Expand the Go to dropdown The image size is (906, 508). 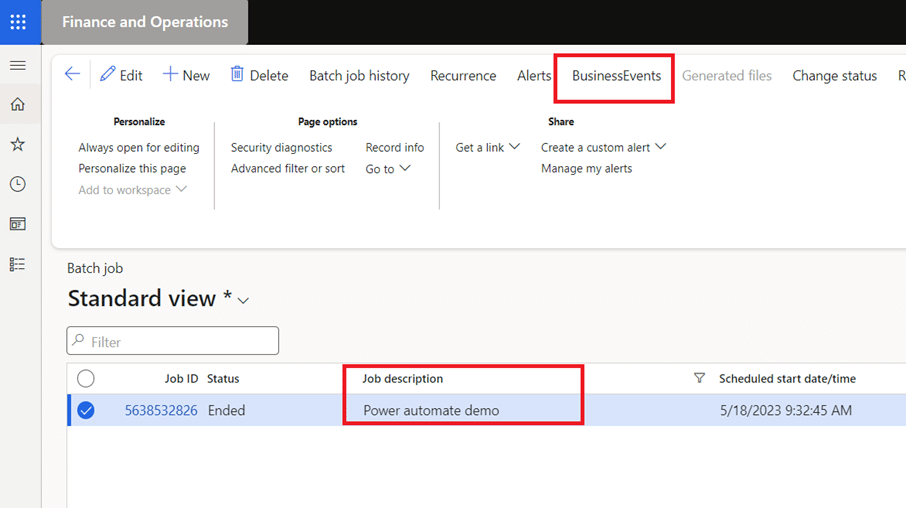point(388,169)
